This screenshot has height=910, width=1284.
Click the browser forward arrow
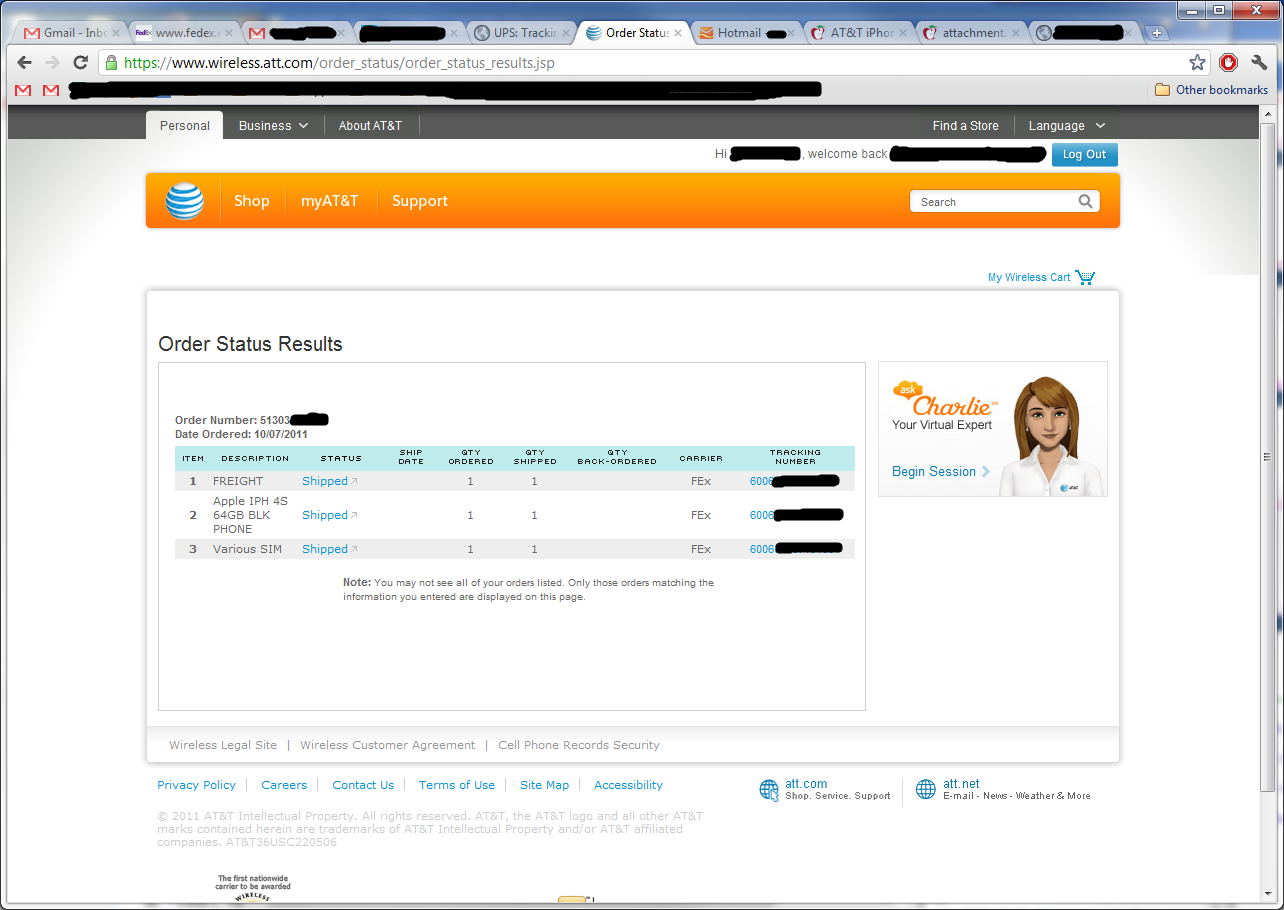tap(53, 63)
